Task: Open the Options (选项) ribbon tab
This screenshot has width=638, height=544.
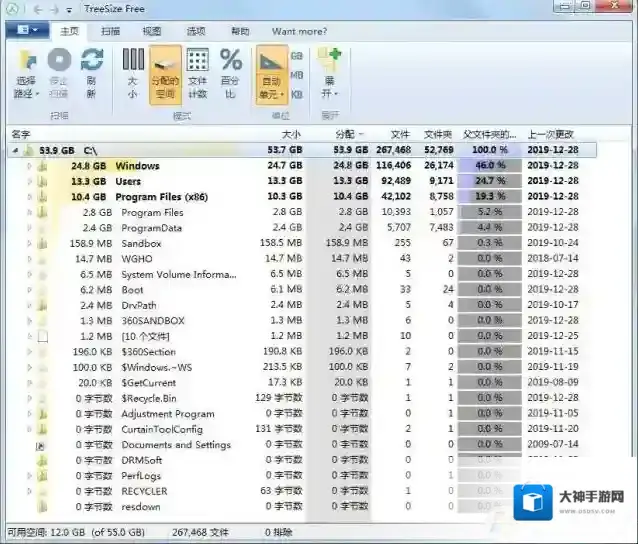Action: pyautogui.click(x=196, y=31)
